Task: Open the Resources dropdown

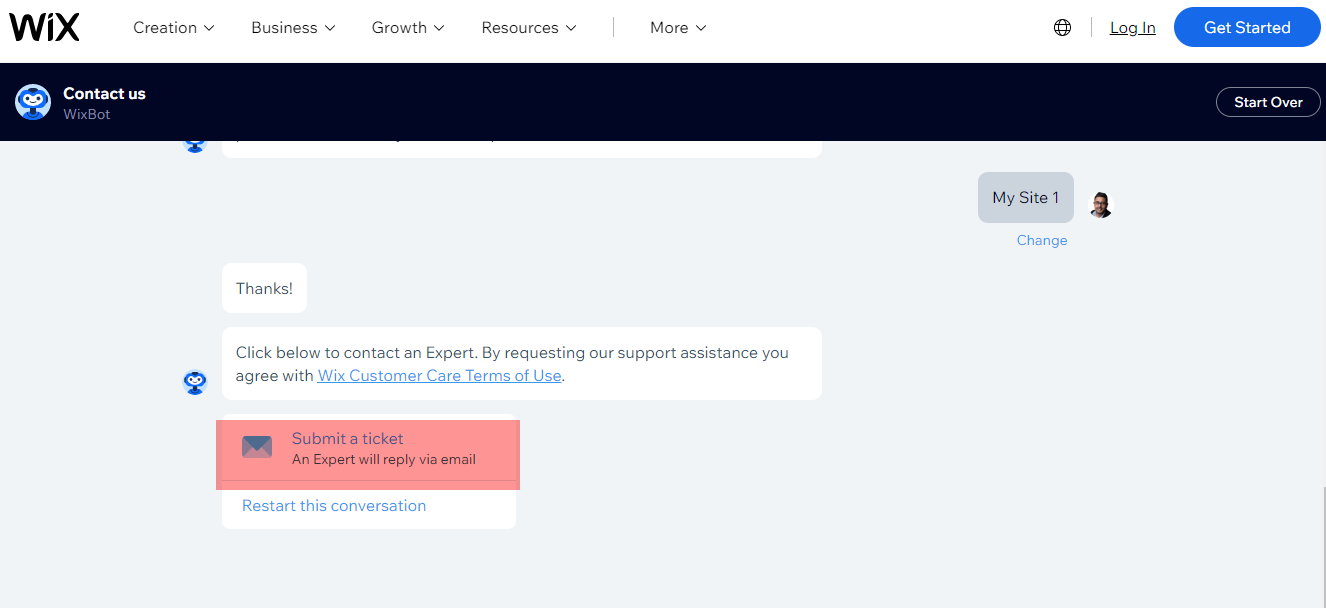Action: [528, 27]
